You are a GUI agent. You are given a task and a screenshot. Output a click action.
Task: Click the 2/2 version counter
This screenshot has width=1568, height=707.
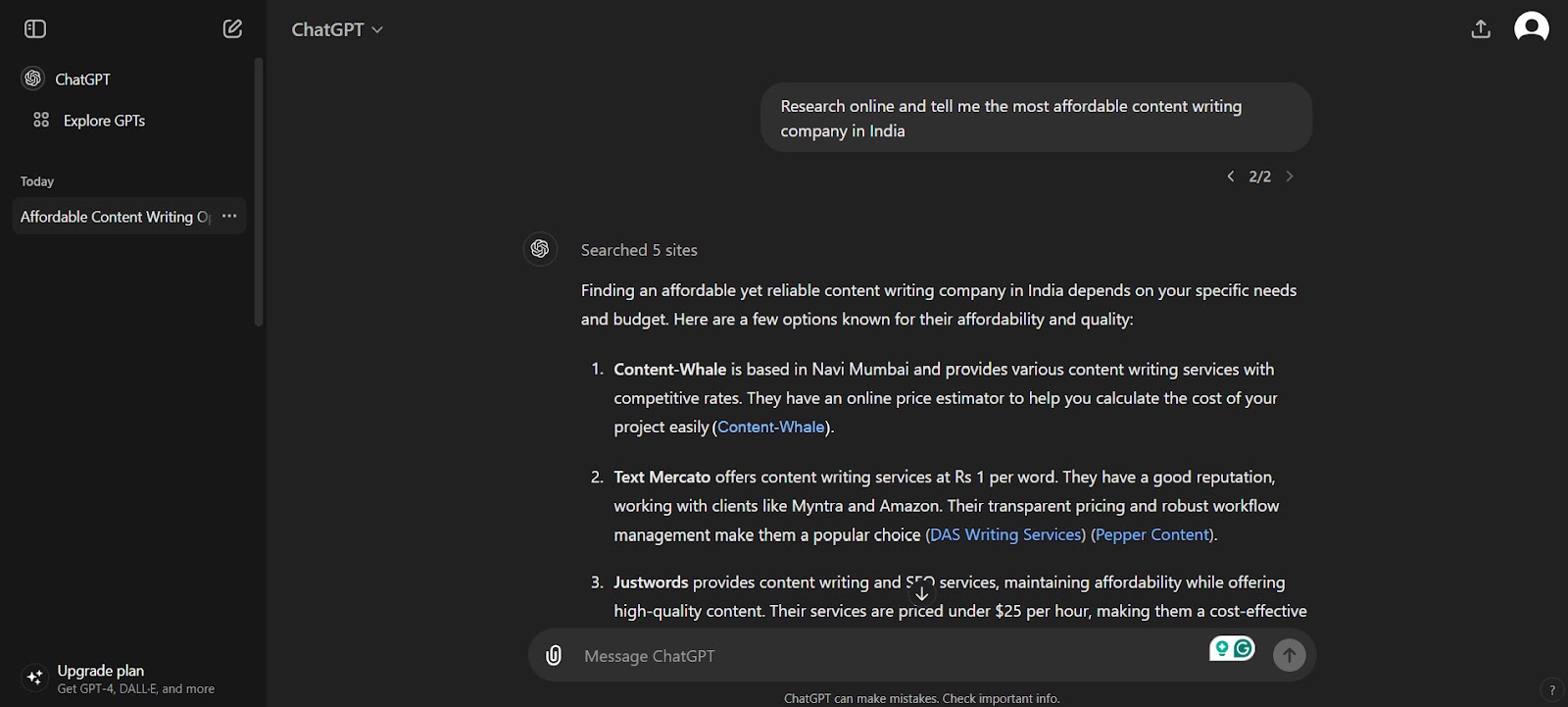1260,177
